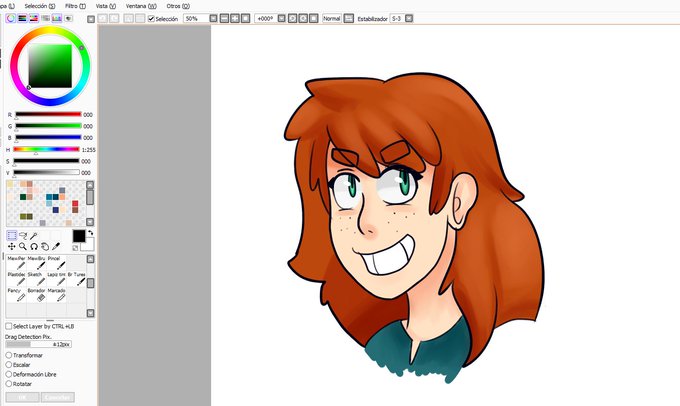Viewport: 680px width, 406px height.
Task: Click the H hue color slider
Action: pos(46,149)
